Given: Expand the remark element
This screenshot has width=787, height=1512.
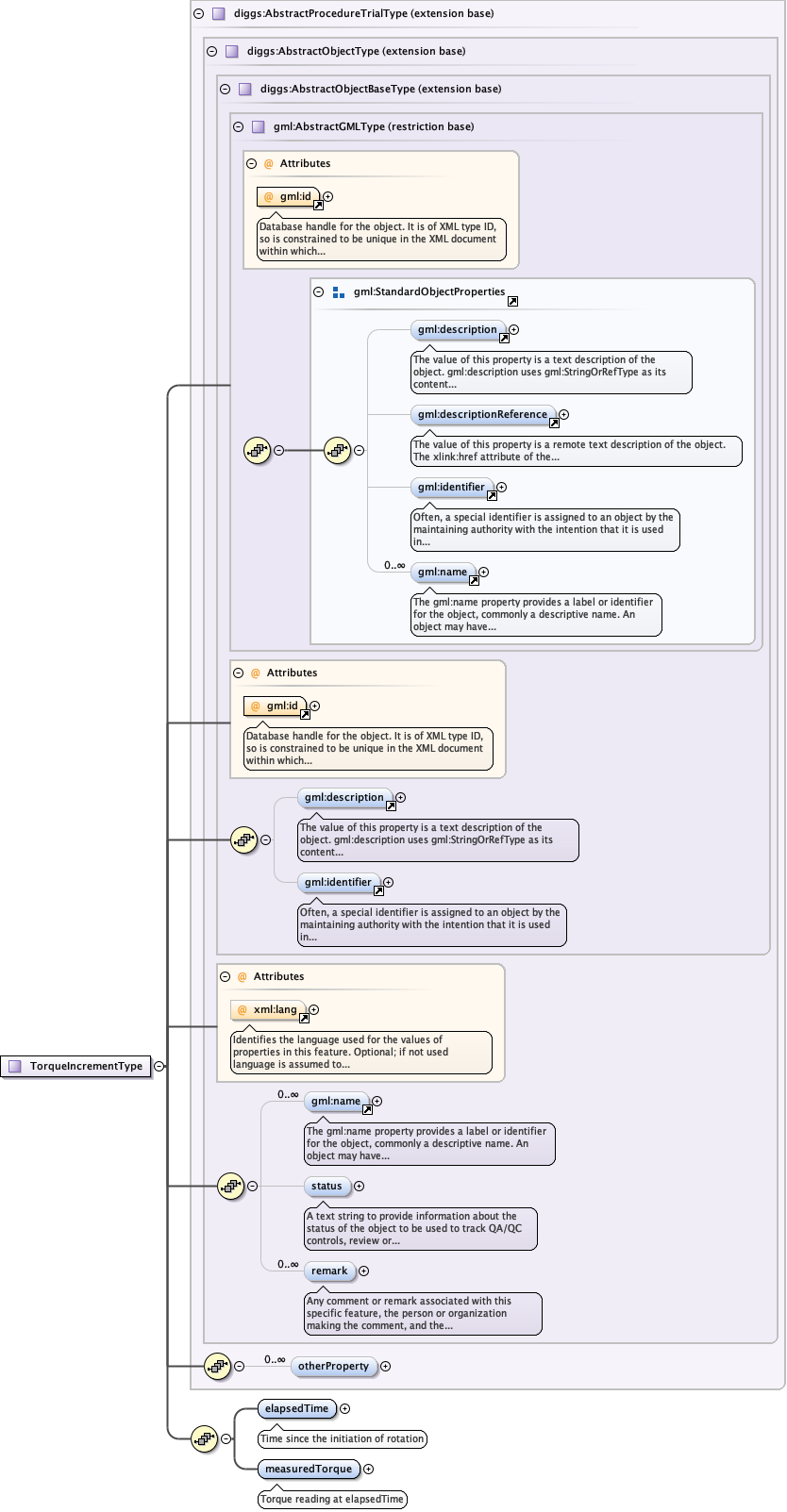Looking at the screenshot, I should tap(363, 1271).
